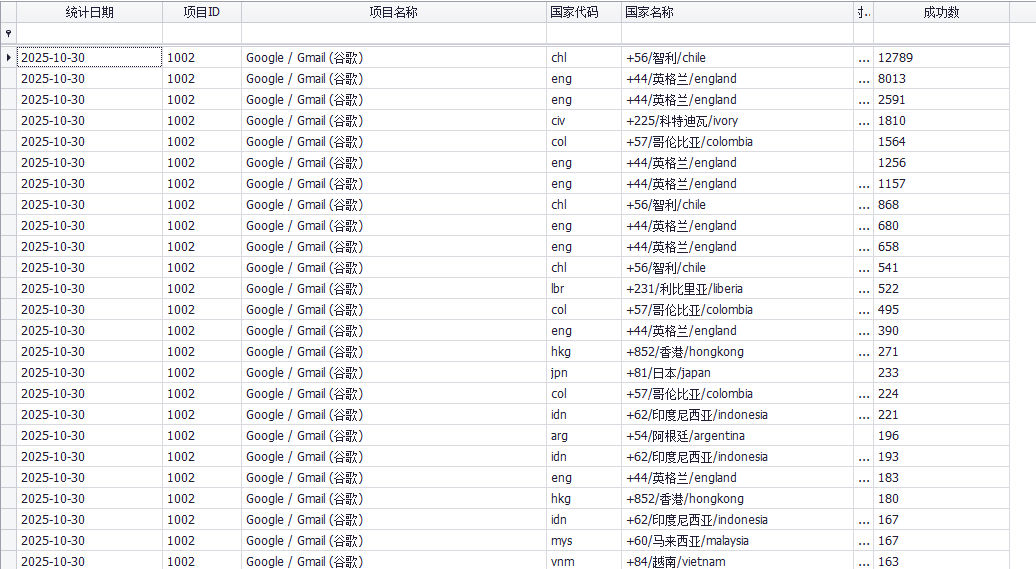Select the success count cell 658

point(941,247)
